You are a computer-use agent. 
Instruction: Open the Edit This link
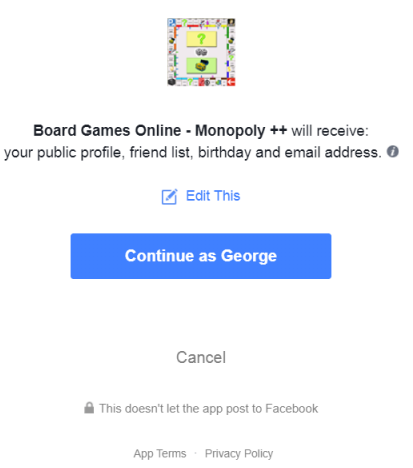(x=213, y=196)
